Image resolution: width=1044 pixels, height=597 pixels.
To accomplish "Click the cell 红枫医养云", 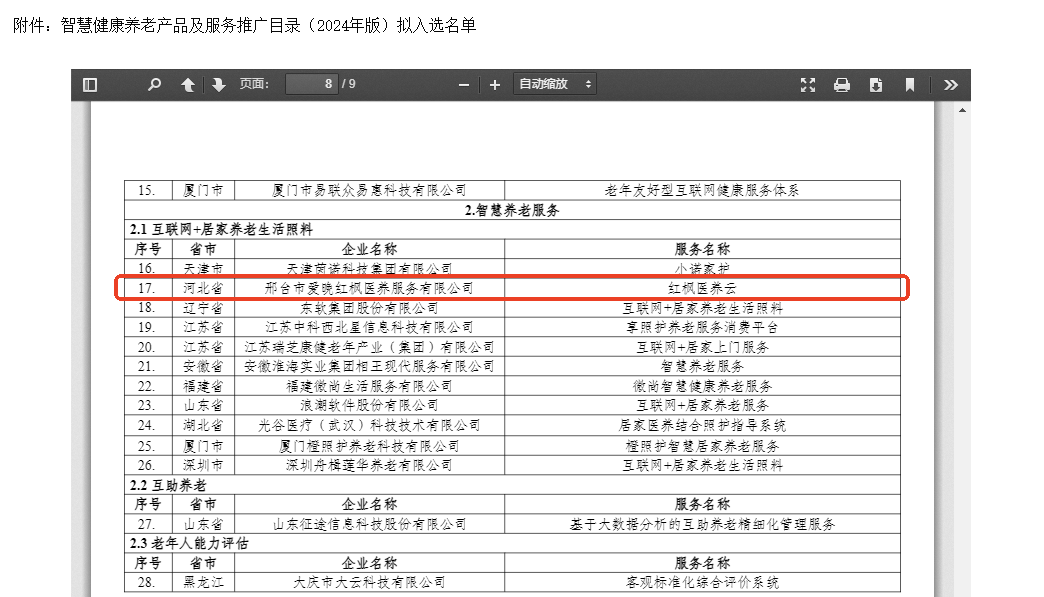I will click(x=702, y=288).
